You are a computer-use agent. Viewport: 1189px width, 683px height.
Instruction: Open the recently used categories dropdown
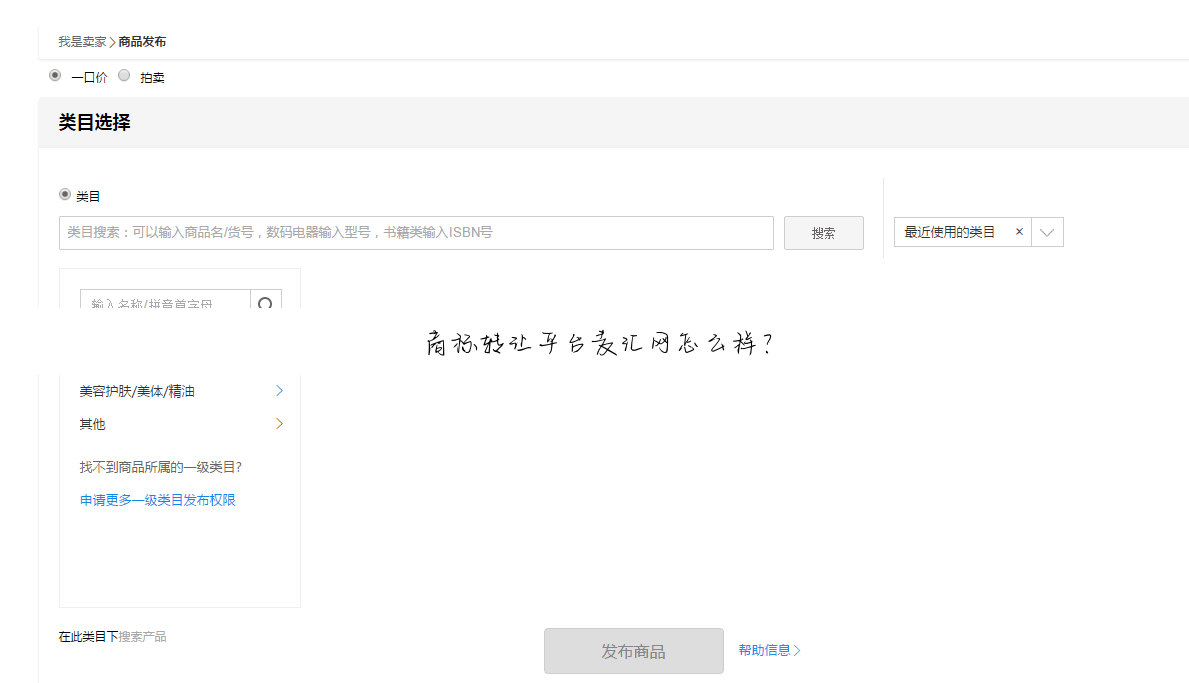tap(1046, 231)
